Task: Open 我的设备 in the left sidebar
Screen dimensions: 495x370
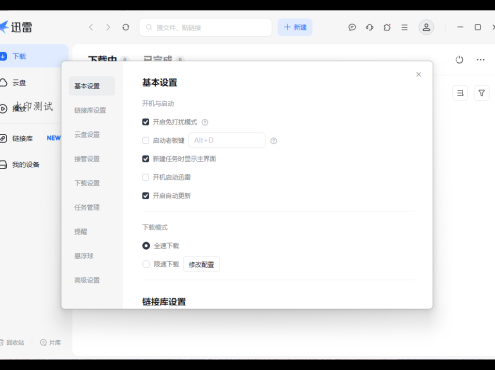Action: (26, 164)
